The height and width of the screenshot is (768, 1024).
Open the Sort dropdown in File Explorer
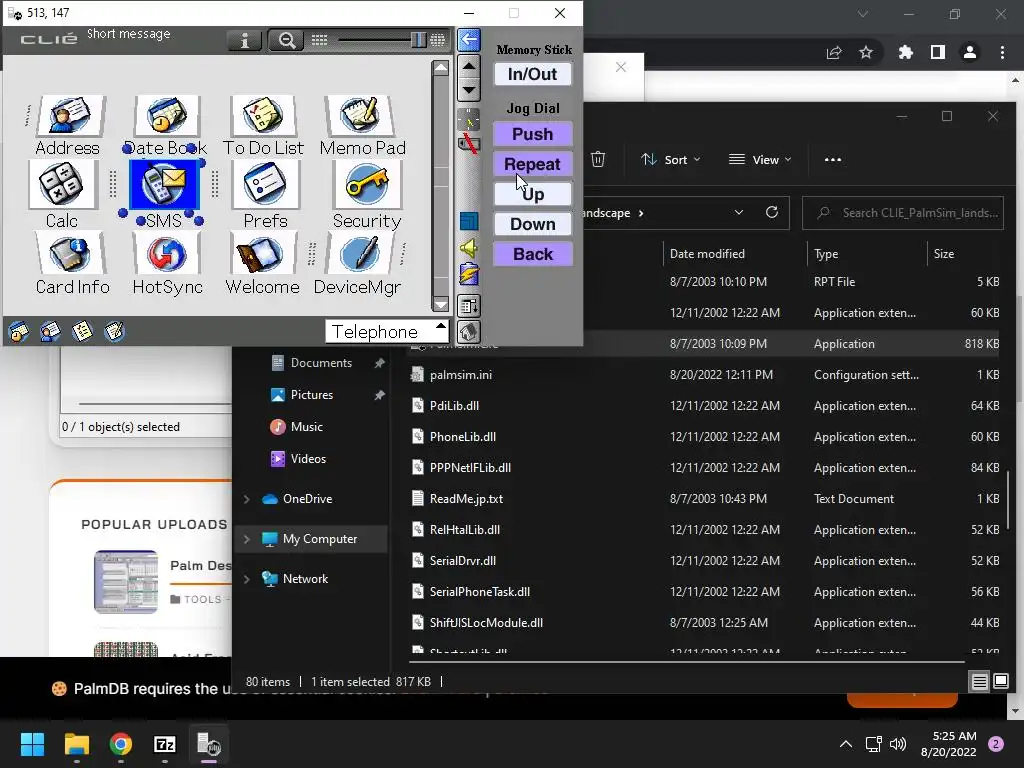click(671, 159)
